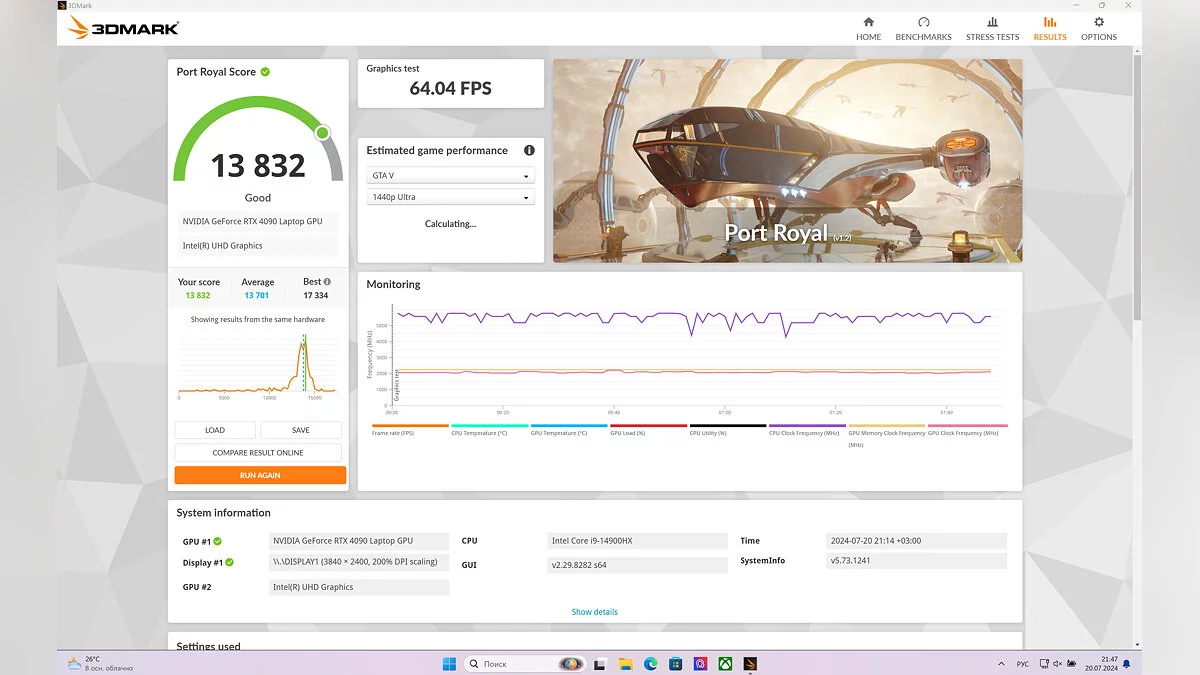Toggle the Frame rate (FPS) legend series
The width and height of the screenshot is (1200, 675).
point(410,426)
